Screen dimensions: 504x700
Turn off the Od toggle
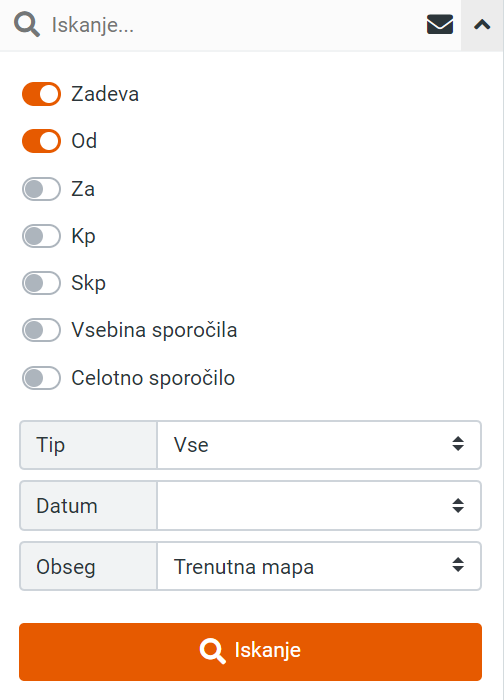(x=42, y=141)
